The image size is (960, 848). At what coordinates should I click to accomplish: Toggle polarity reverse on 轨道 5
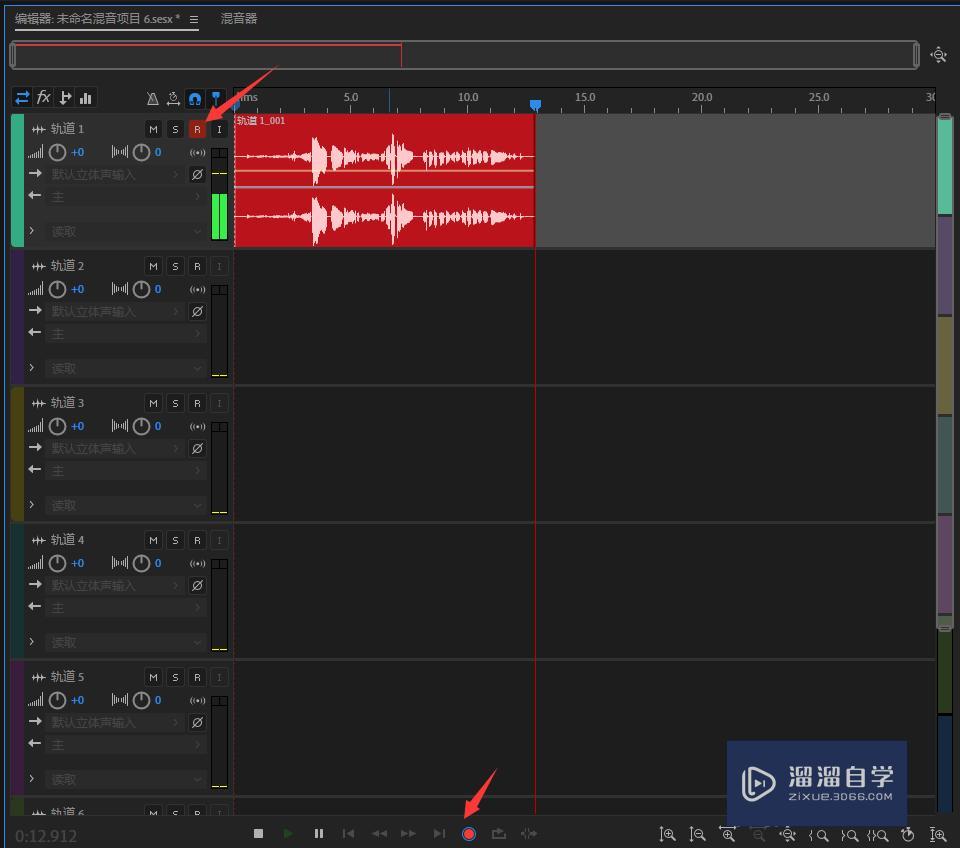197,722
